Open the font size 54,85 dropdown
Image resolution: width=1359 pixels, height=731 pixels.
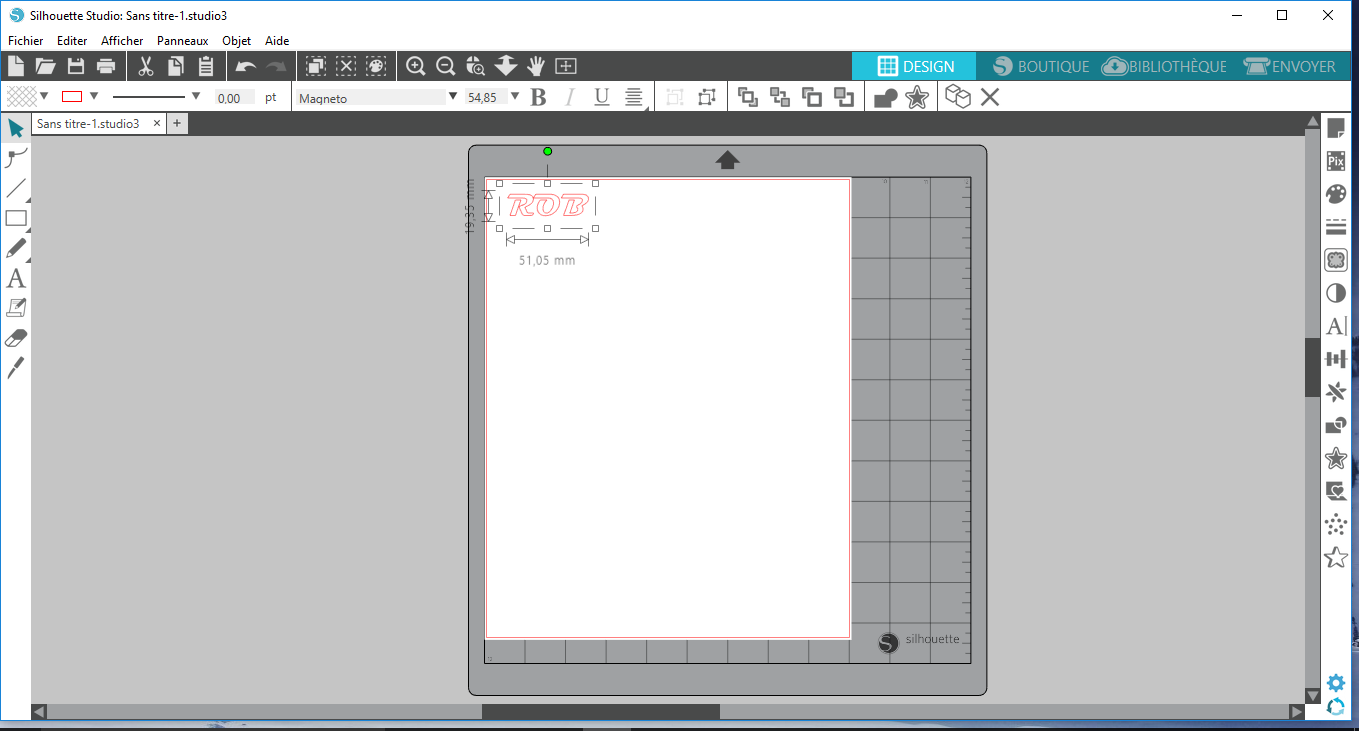pyautogui.click(x=515, y=97)
